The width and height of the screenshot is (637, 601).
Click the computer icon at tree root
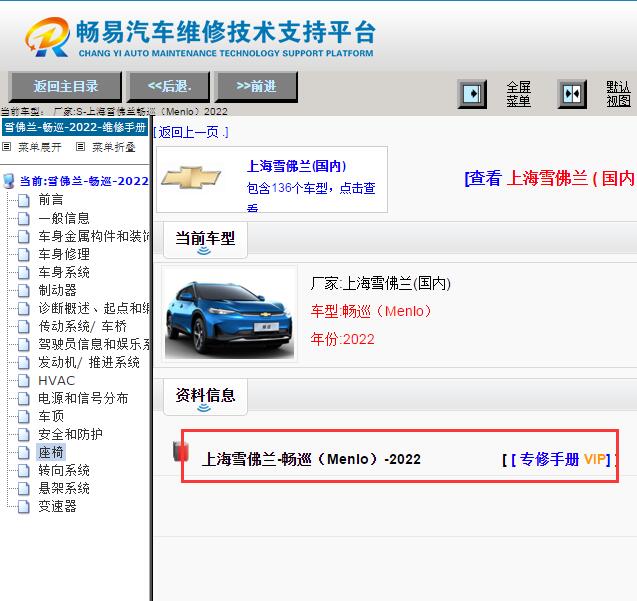pyautogui.click(x=9, y=181)
